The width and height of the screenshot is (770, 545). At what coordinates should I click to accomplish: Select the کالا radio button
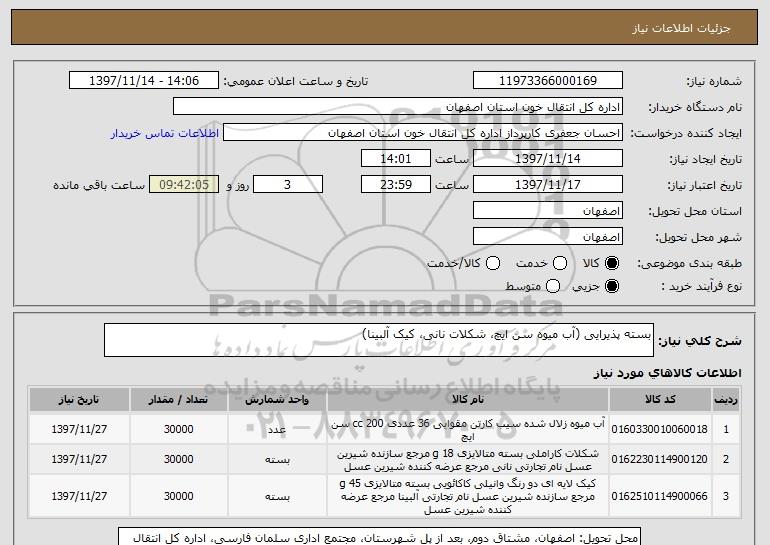(x=612, y=263)
